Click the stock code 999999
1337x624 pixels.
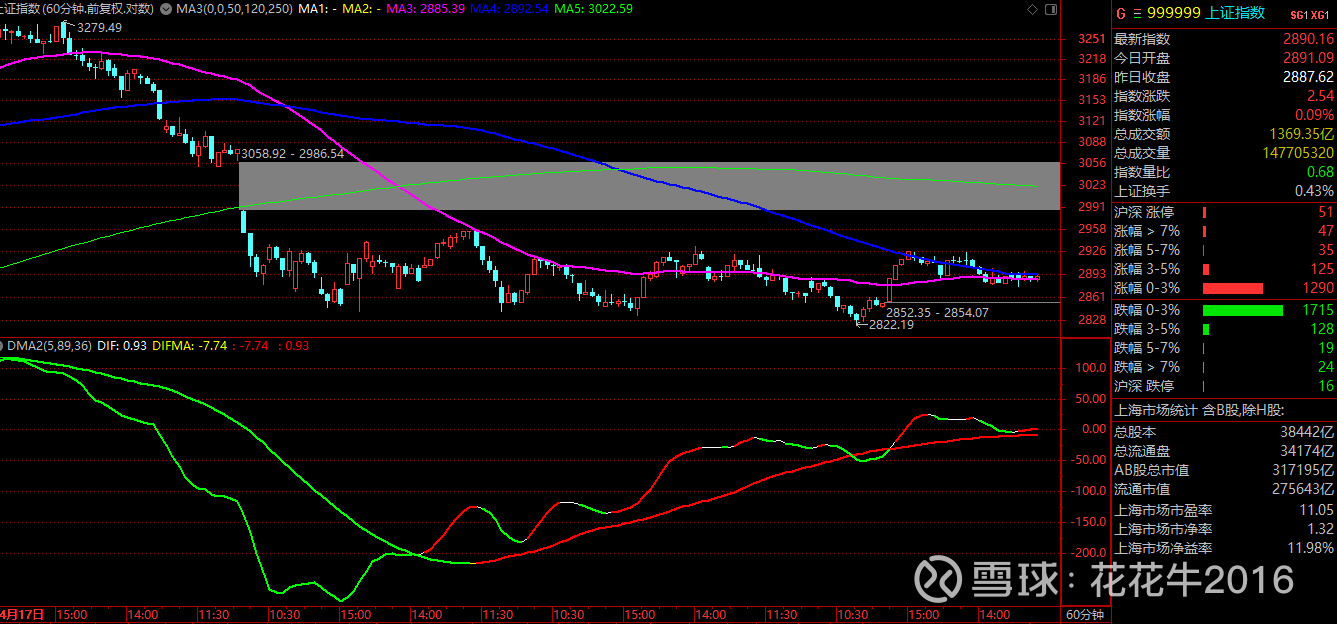tap(1175, 13)
